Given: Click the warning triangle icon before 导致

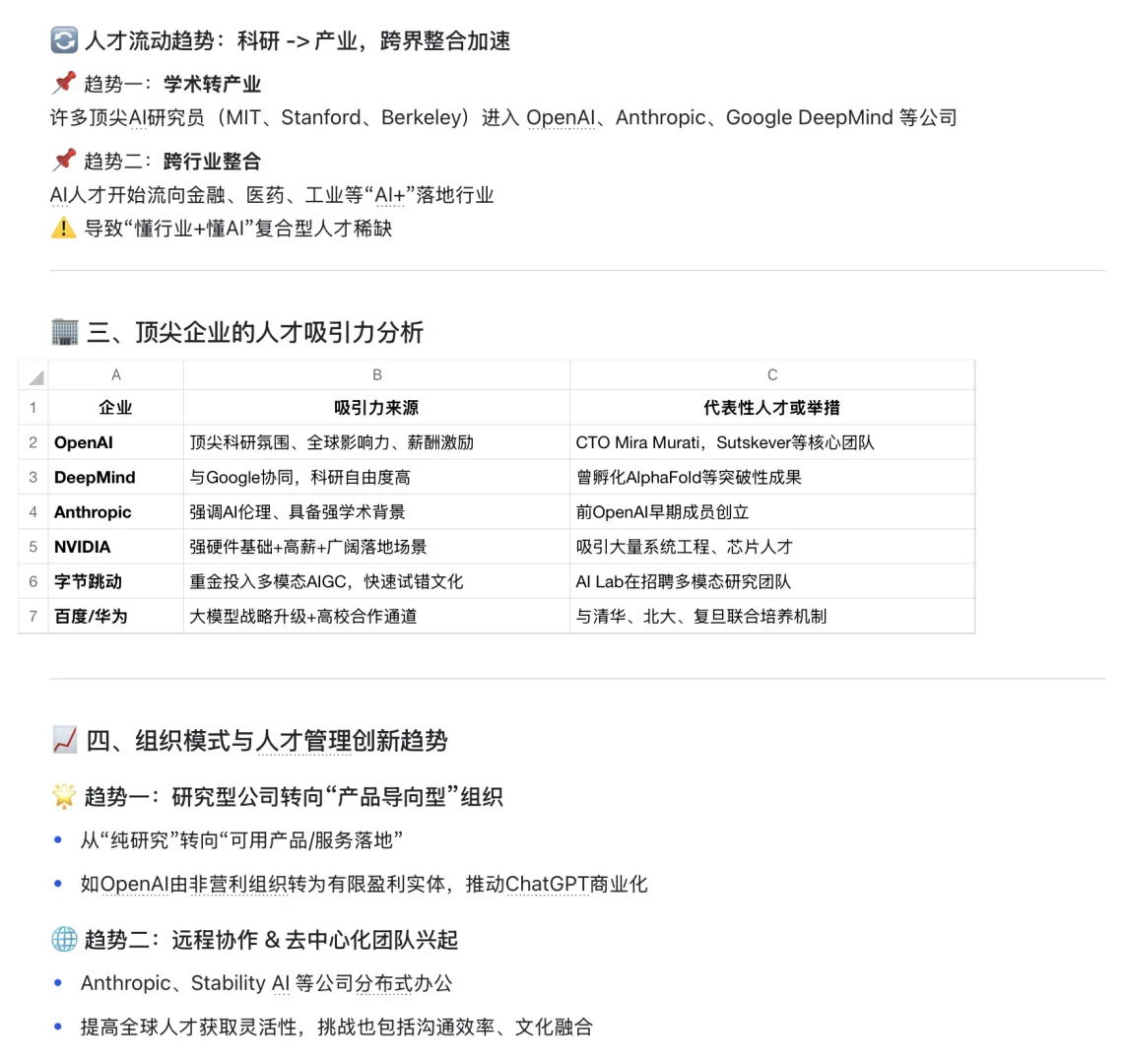Looking at the screenshot, I should [x=64, y=228].
